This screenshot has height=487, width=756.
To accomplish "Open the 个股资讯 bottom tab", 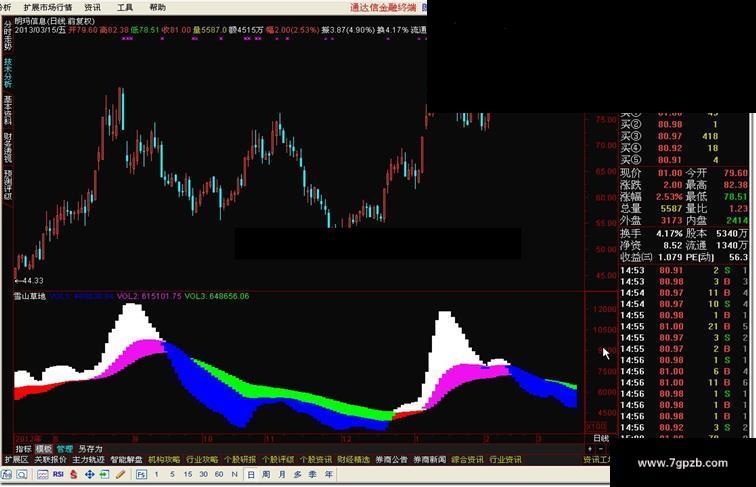I will pyautogui.click(x=316, y=460).
